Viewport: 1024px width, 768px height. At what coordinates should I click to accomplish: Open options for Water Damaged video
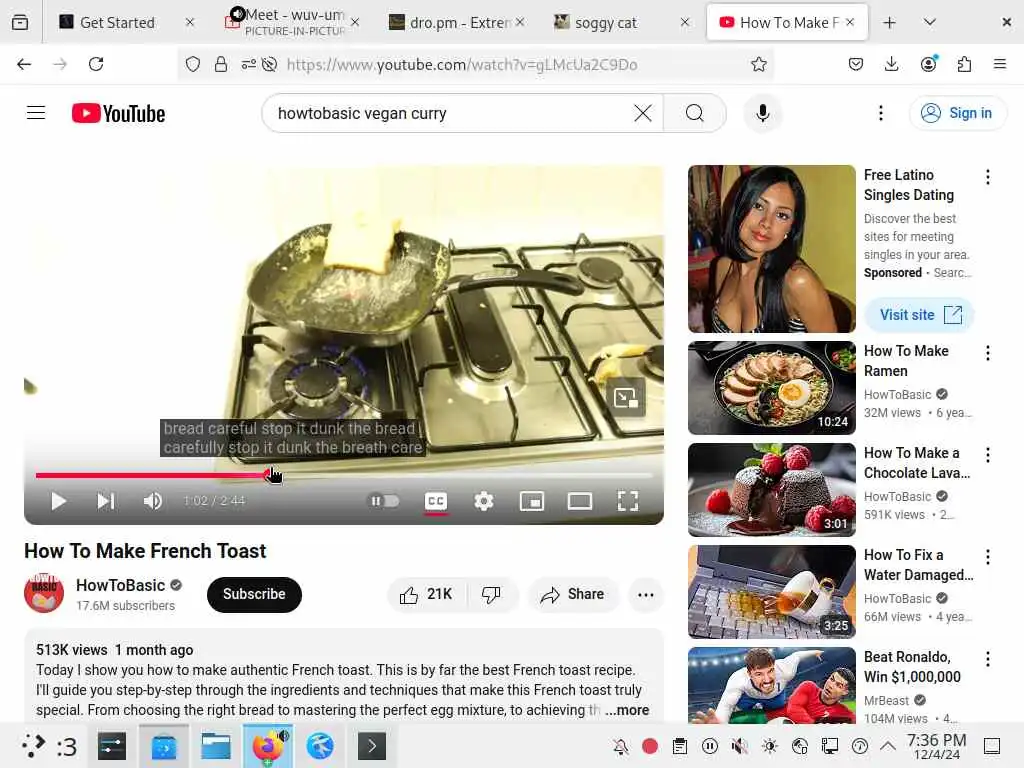[987, 557]
